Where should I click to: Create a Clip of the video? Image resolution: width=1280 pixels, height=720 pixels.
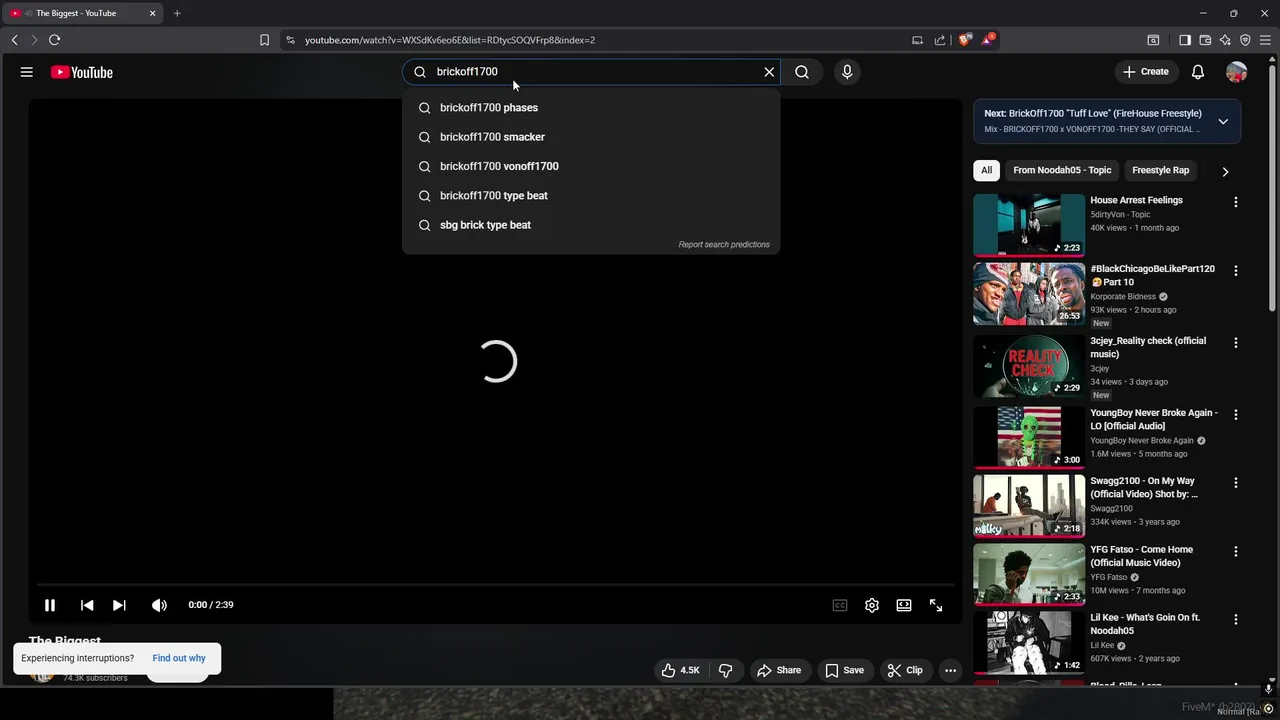905,671
